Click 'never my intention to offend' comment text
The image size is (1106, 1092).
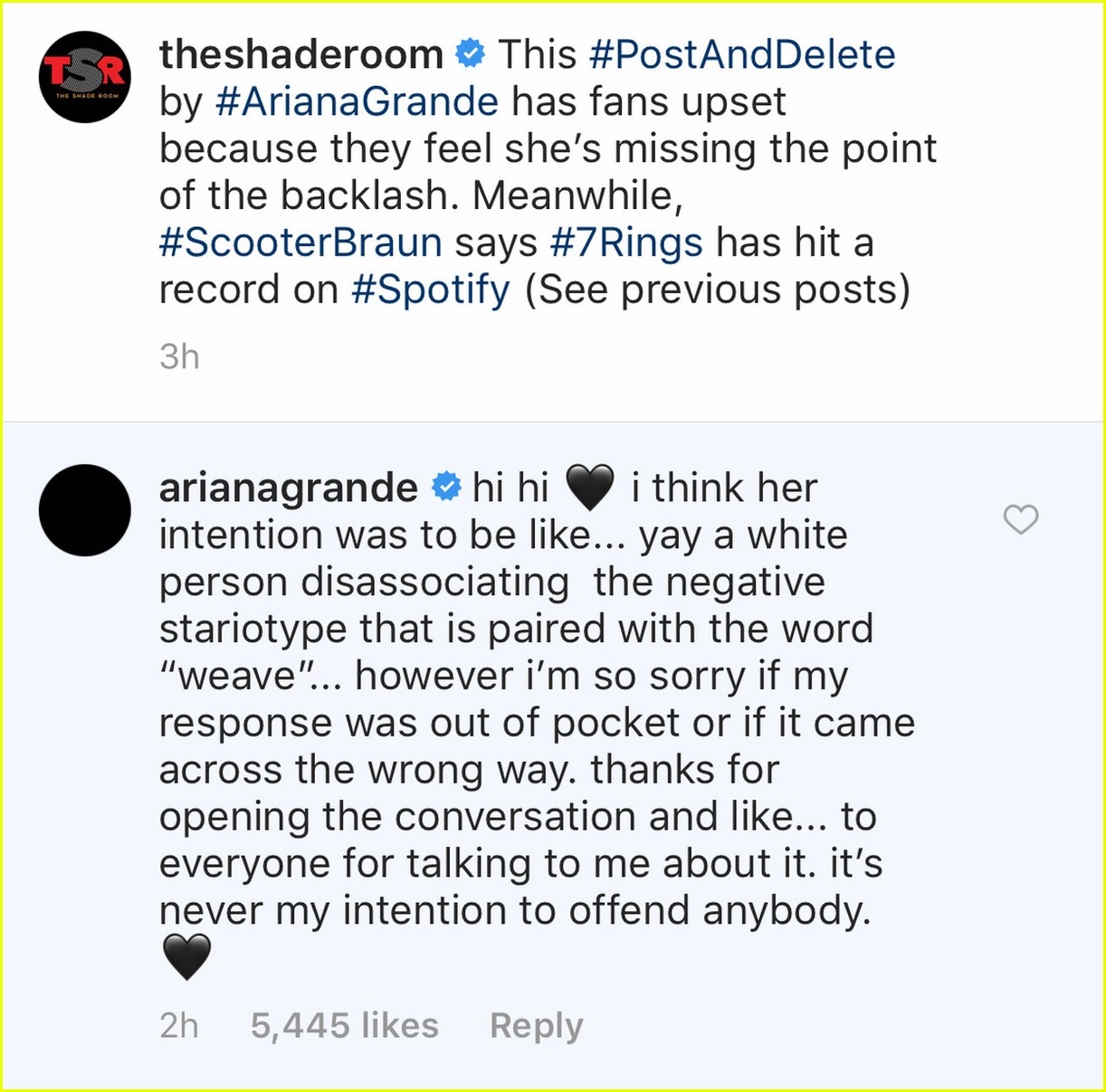(x=514, y=910)
